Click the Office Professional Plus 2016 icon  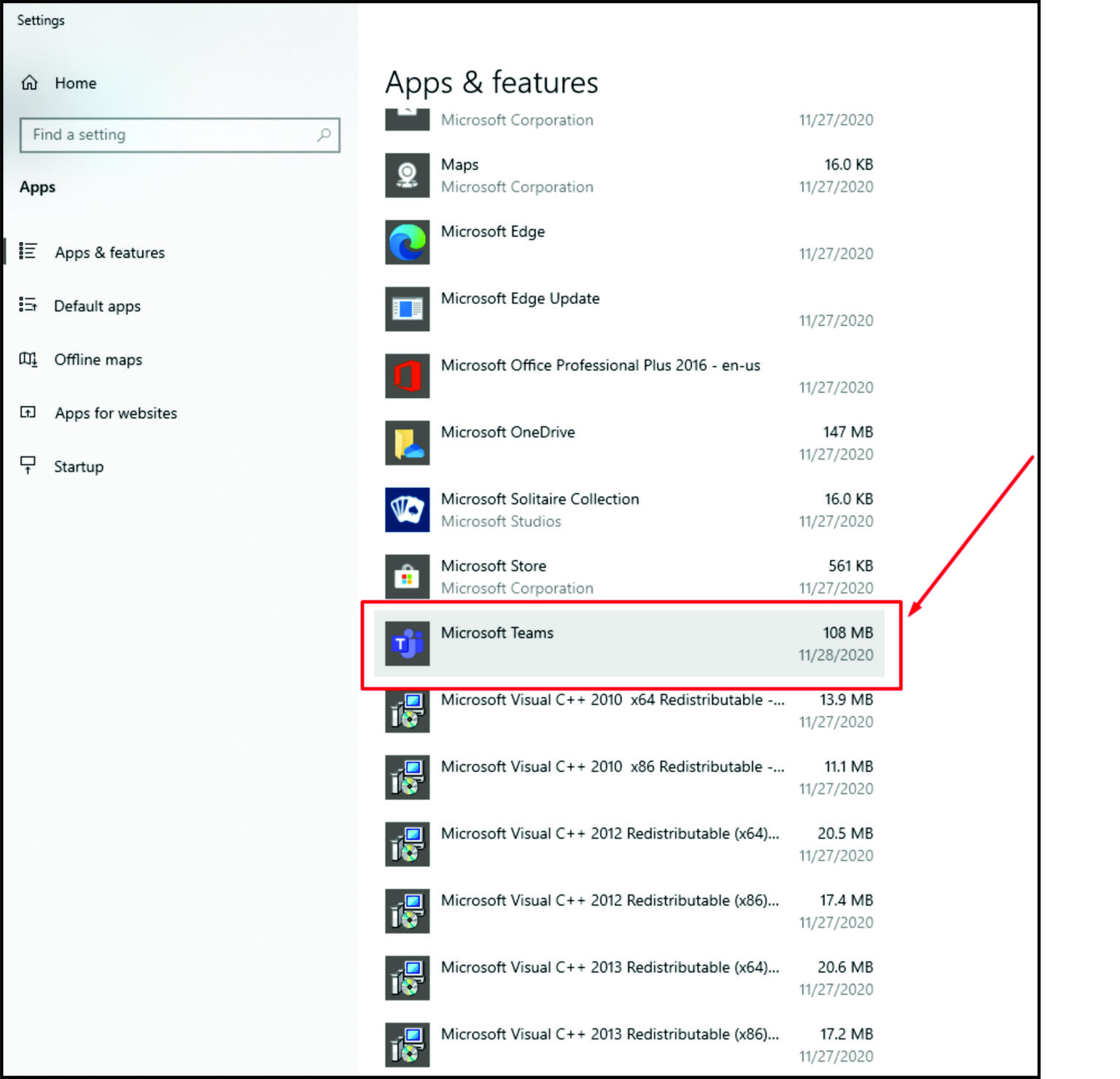tap(407, 375)
